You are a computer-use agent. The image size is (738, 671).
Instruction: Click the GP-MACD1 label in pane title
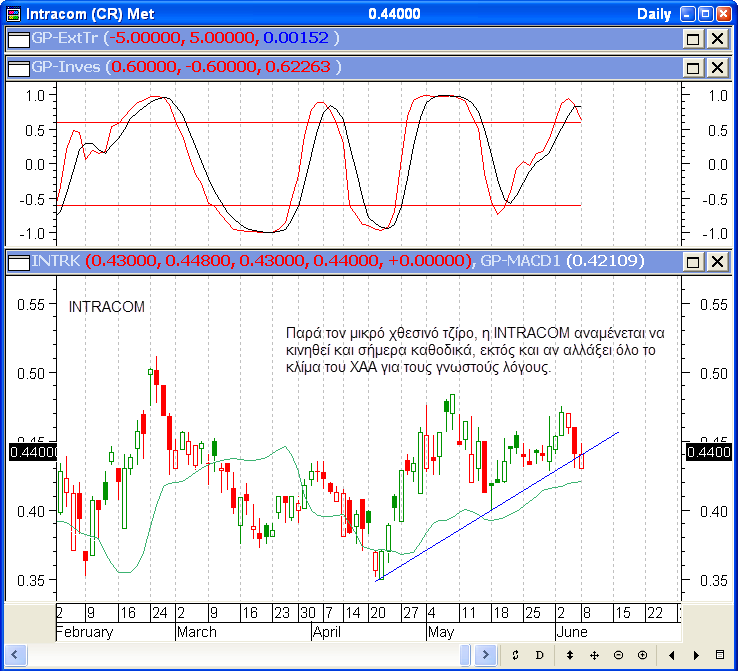pos(520,261)
